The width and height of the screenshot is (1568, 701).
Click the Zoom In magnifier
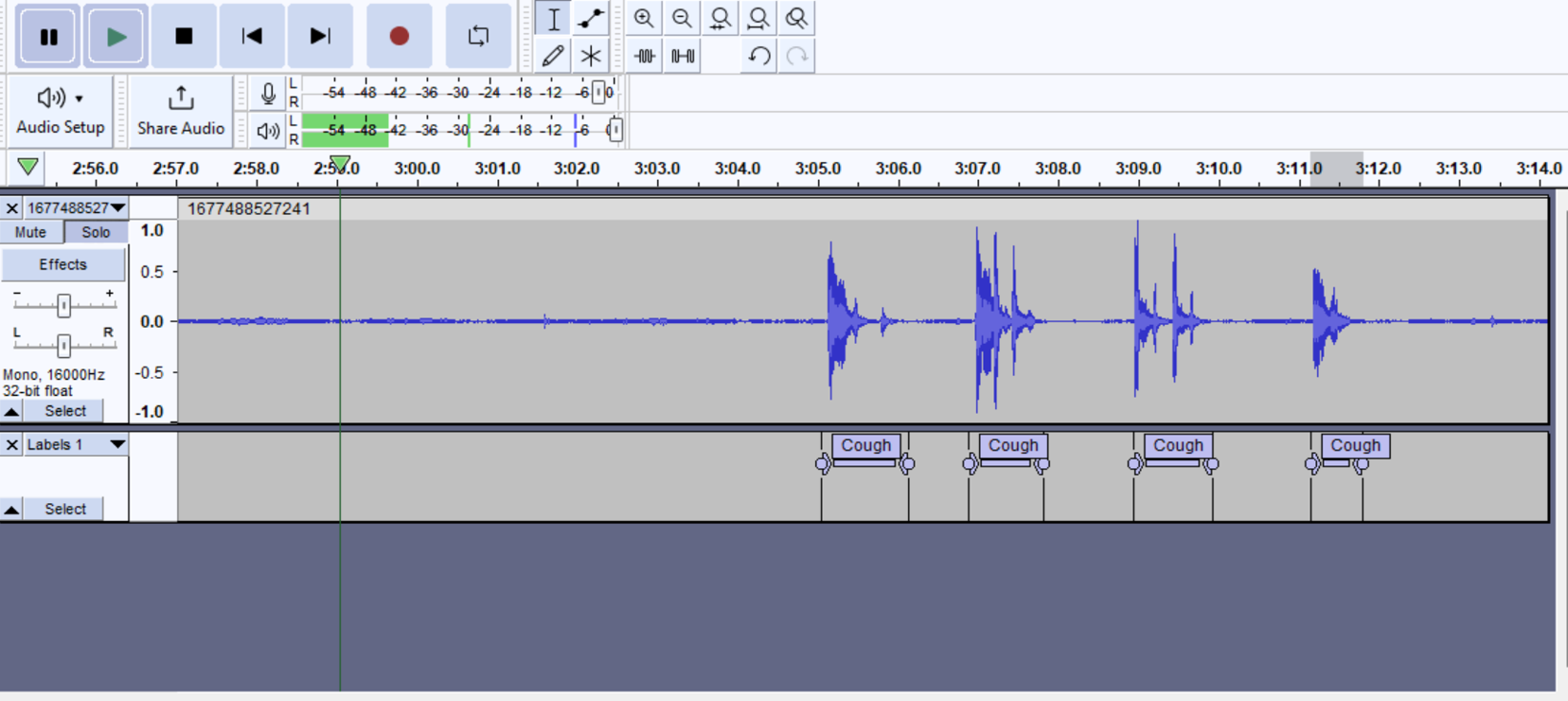(x=644, y=18)
